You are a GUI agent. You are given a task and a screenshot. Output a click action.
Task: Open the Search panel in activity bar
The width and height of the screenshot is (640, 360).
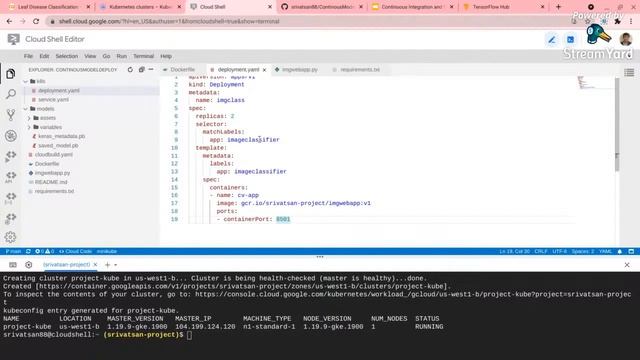tap(11, 94)
